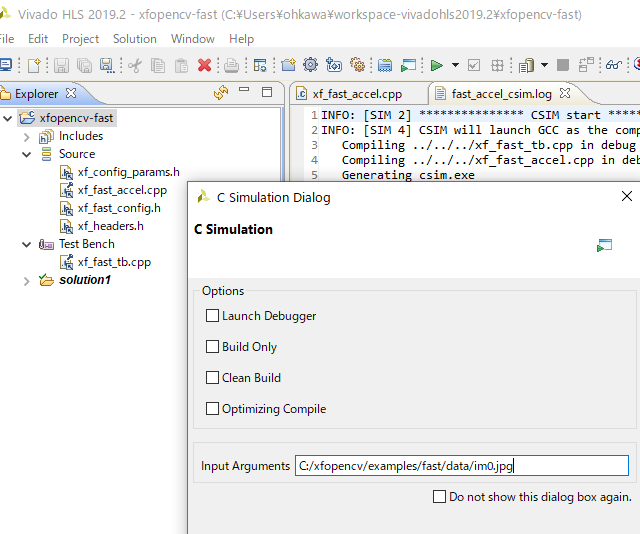This screenshot has height=534, width=640.
Task: Open Solution Settings gear icon in toolbar
Action: (310, 65)
